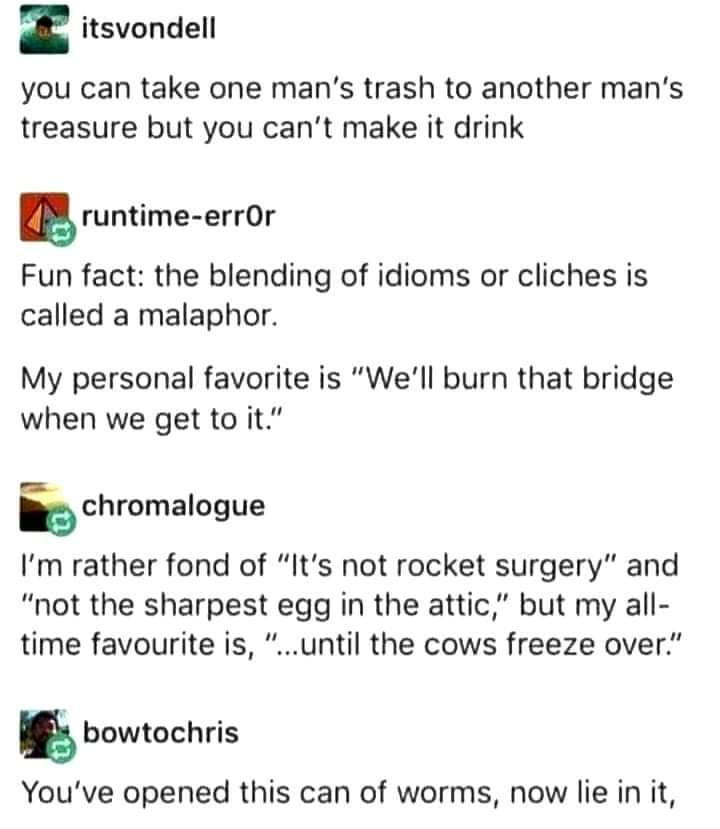Visit the chromalogue blog name
Image resolution: width=720 pixels, height=829 pixels.
coord(173,506)
